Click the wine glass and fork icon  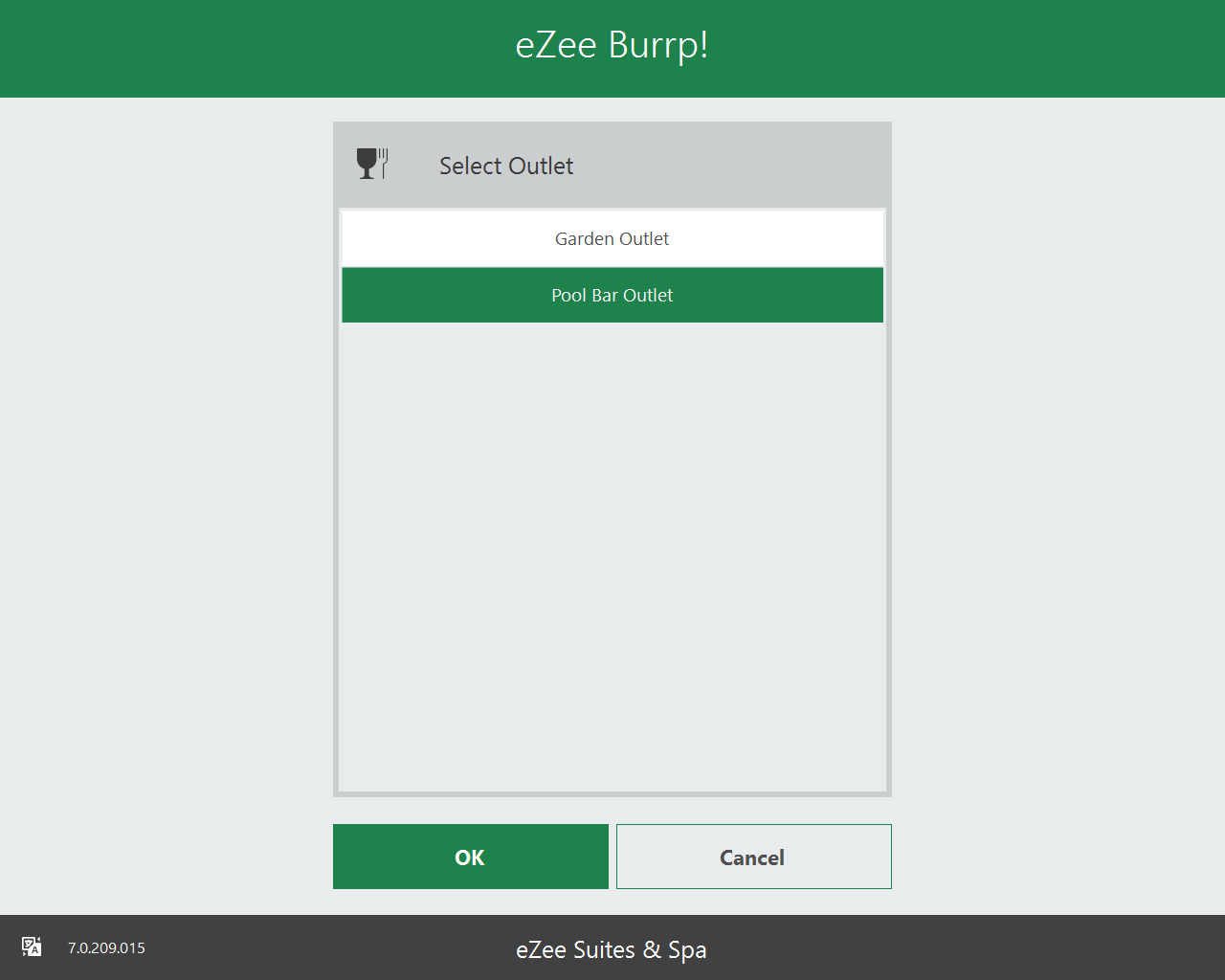tap(371, 164)
